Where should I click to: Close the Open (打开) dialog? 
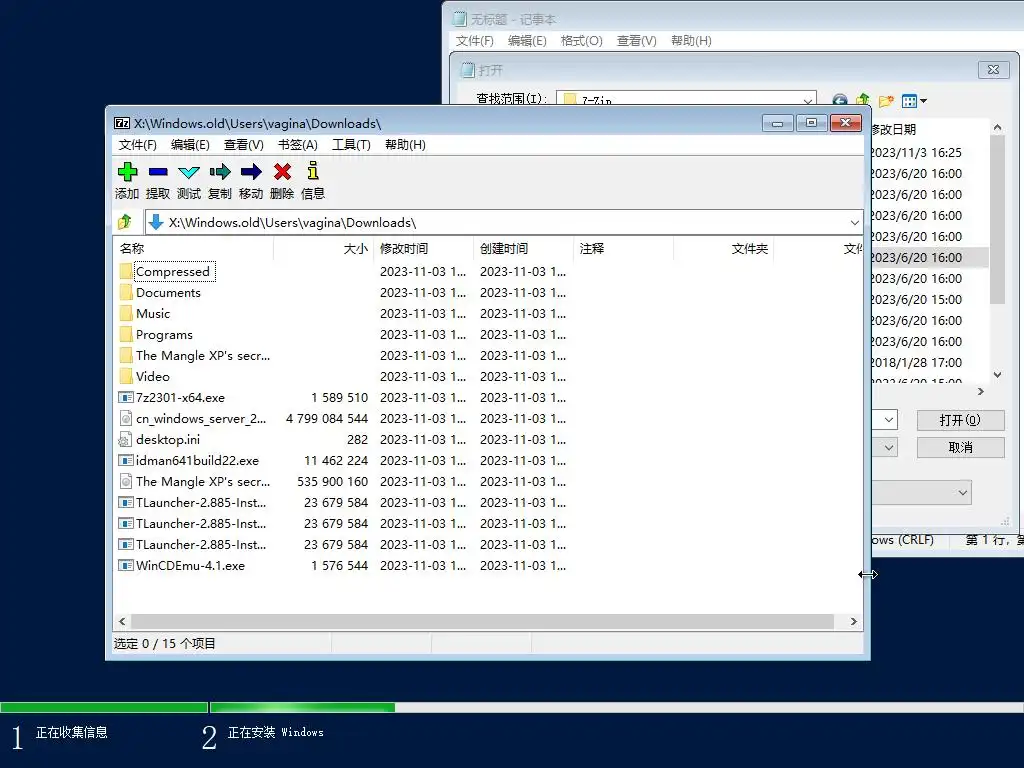[993, 69]
